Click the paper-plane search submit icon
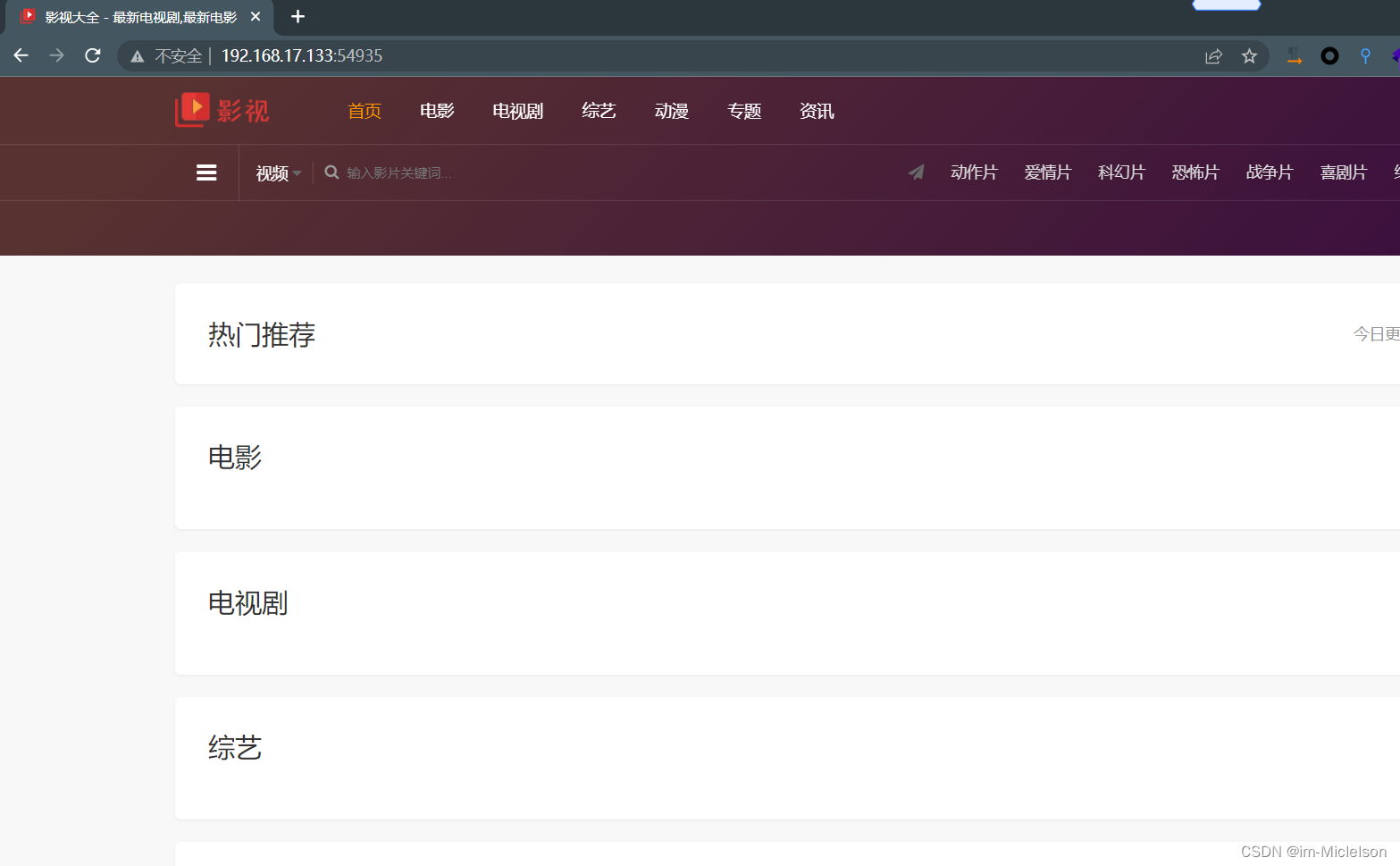Viewport: 1400px width, 866px height. pyautogui.click(x=916, y=172)
